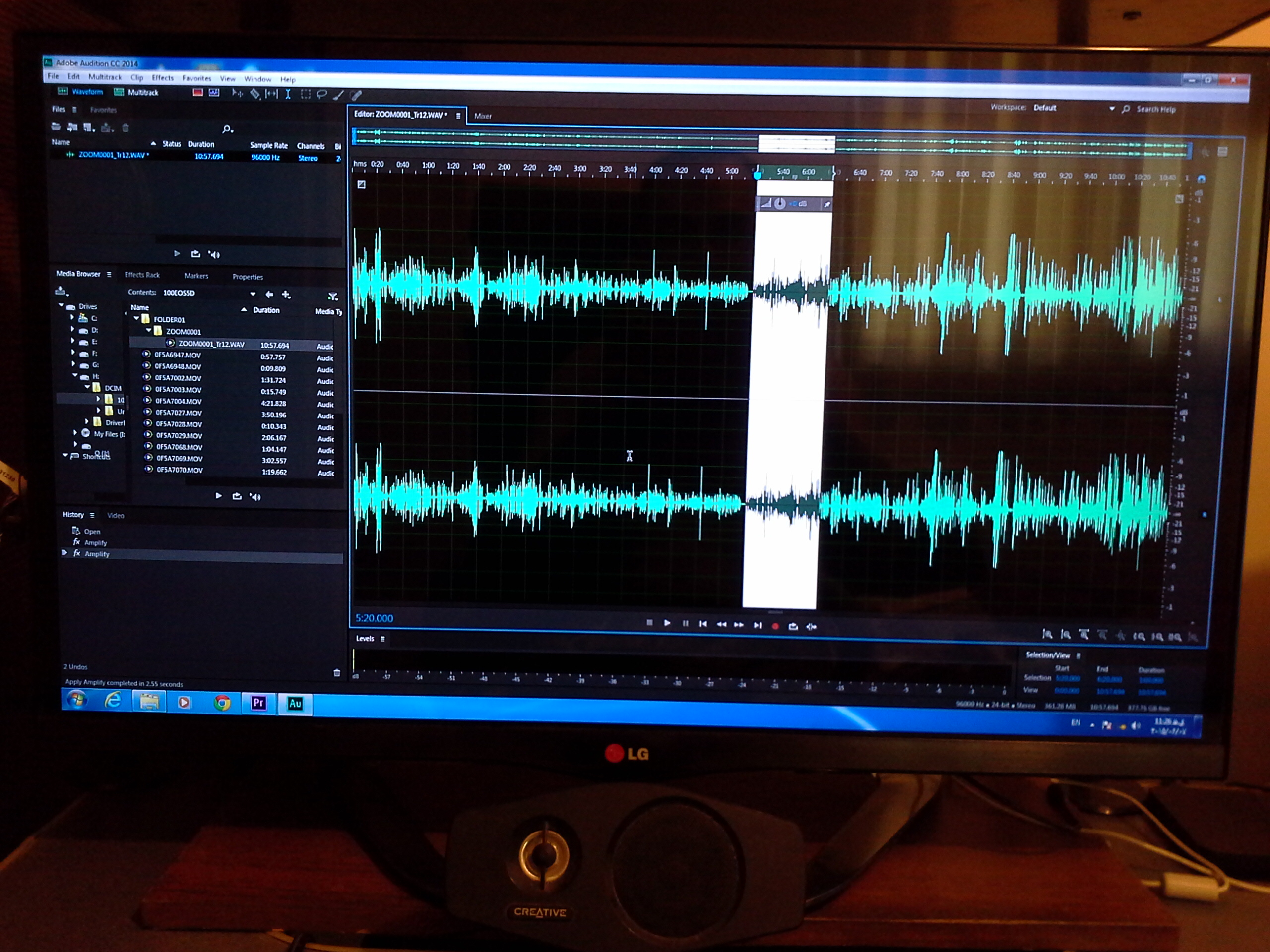Open the Effects menu
This screenshot has height=952, width=1270.
pyautogui.click(x=163, y=78)
